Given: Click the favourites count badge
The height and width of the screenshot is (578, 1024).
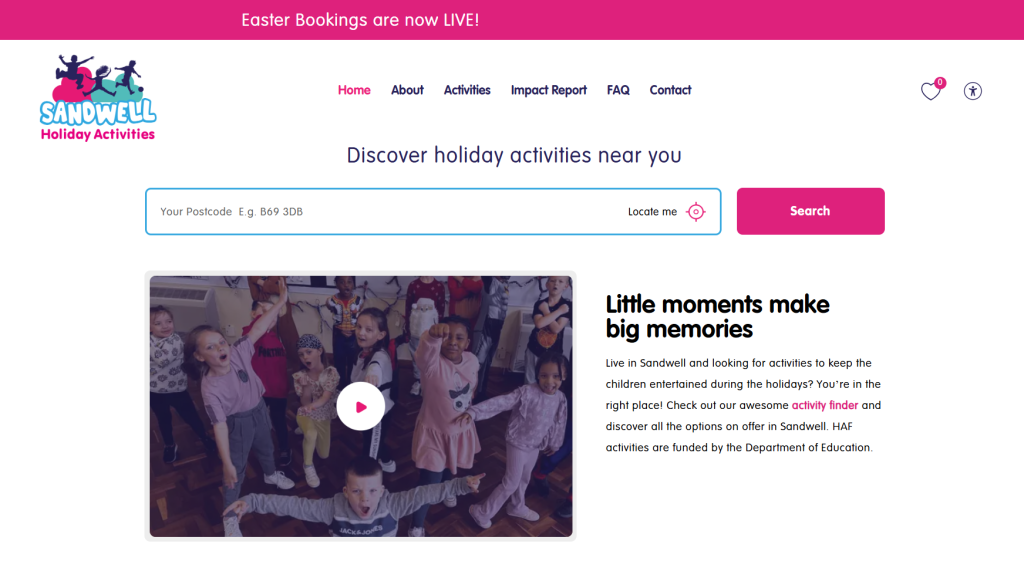Looking at the screenshot, I should click(x=940, y=82).
